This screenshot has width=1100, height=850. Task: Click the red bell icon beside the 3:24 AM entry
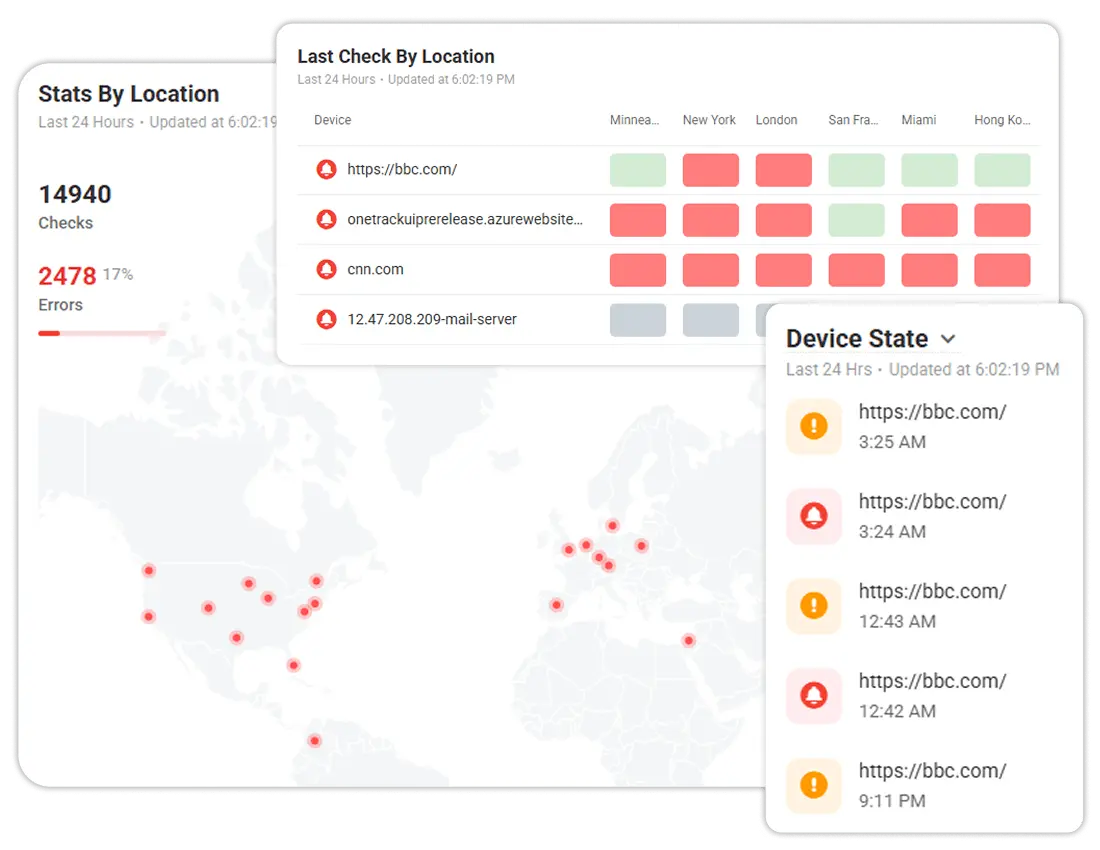[x=813, y=516]
